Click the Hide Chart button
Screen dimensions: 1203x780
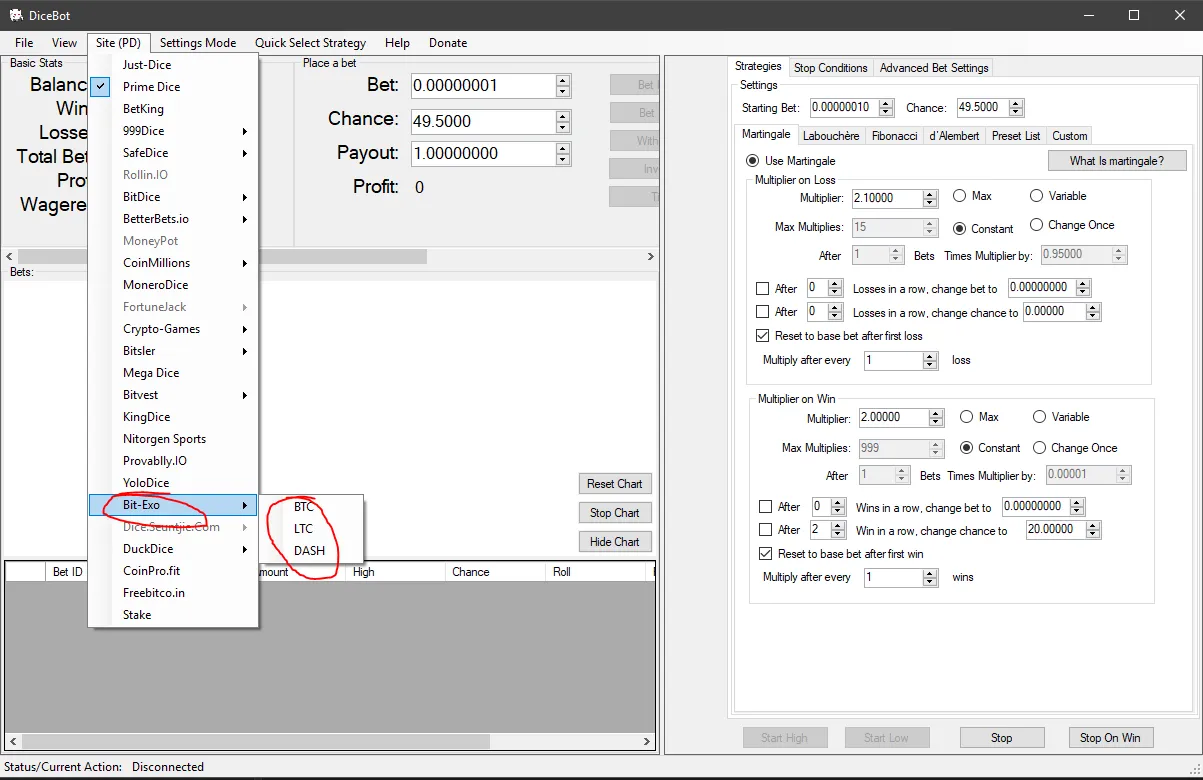pos(615,542)
